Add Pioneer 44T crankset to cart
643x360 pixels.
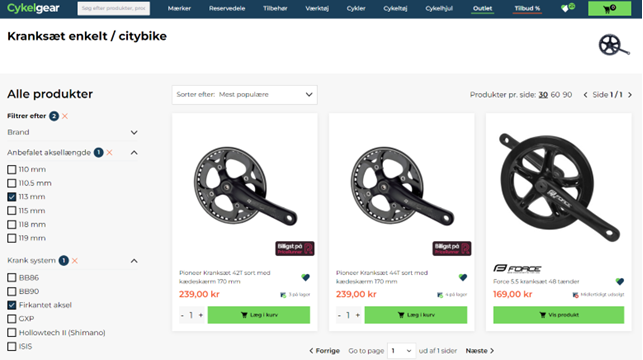416,315
